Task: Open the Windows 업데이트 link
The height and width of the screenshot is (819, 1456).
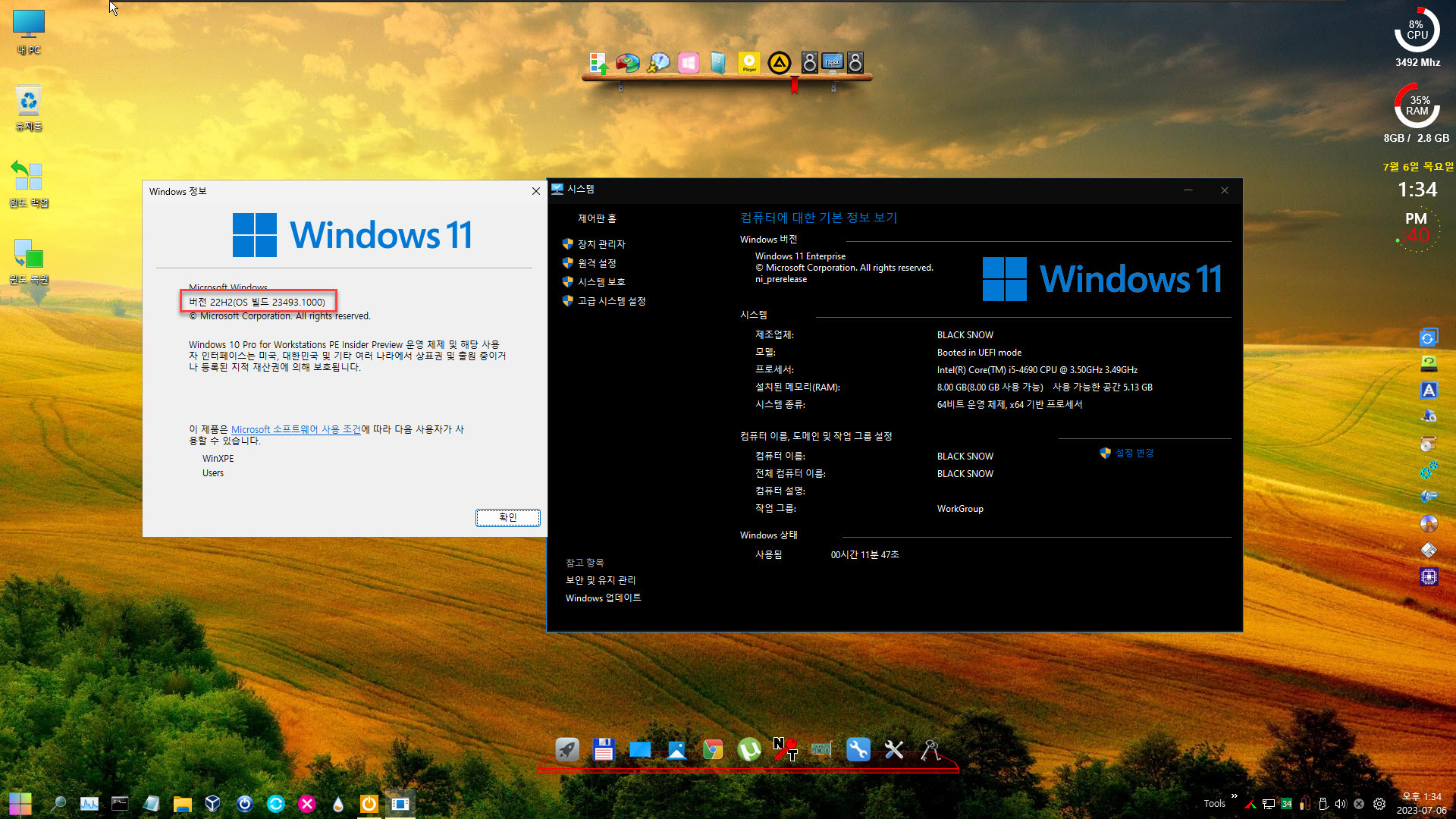Action: click(x=603, y=598)
